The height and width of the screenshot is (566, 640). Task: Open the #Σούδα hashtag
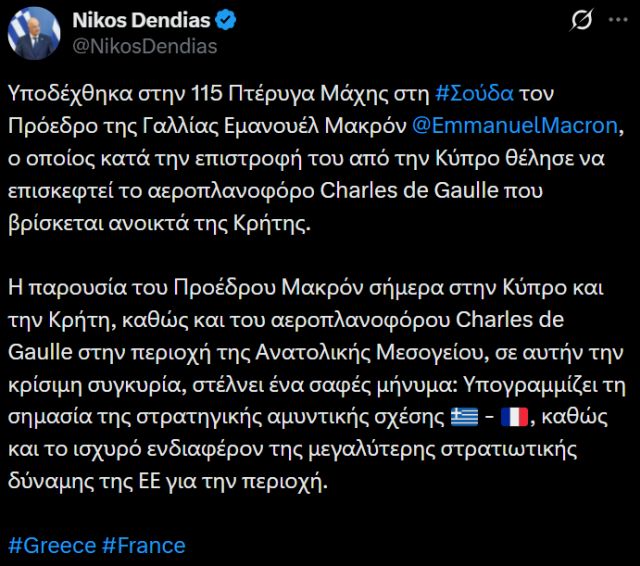476,95
